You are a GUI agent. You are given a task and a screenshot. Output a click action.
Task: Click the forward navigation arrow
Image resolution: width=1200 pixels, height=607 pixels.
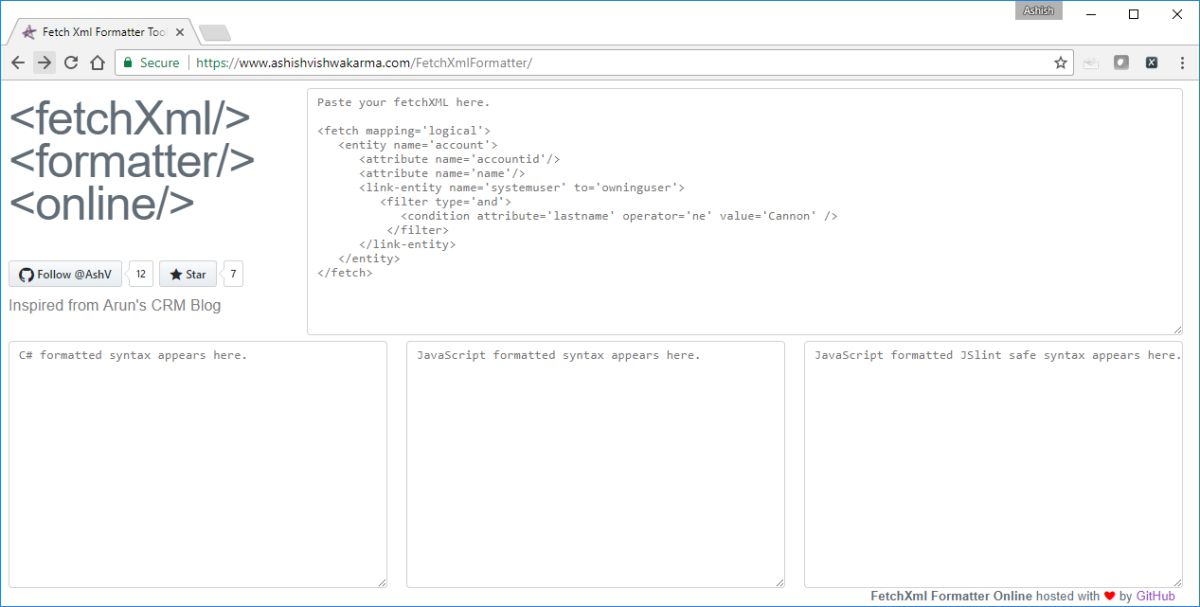pos(44,62)
